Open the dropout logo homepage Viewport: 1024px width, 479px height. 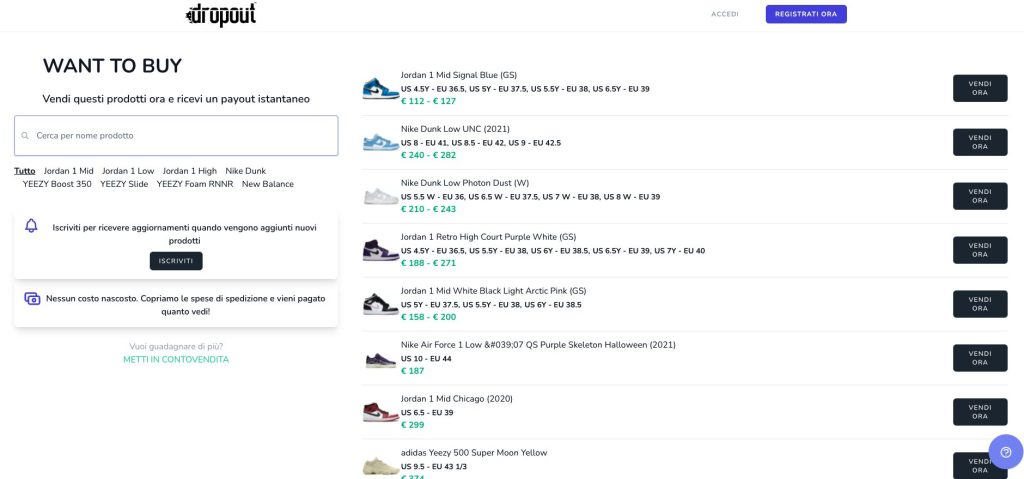221,14
